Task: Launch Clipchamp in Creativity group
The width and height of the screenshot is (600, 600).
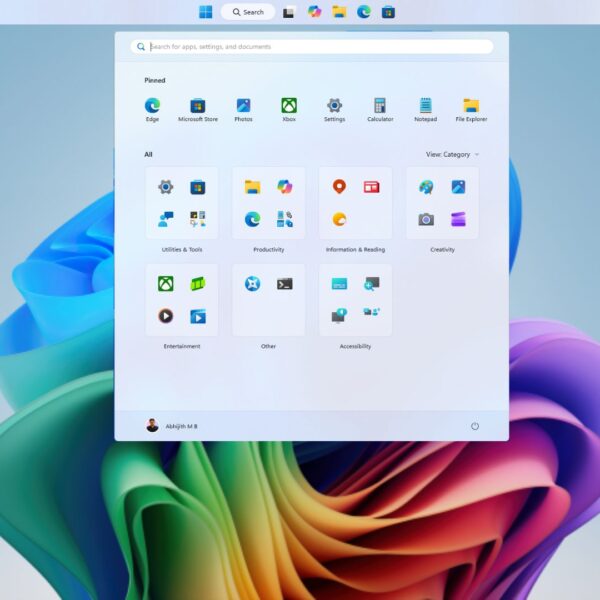Action: pyautogui.click(x=458, y=219)
